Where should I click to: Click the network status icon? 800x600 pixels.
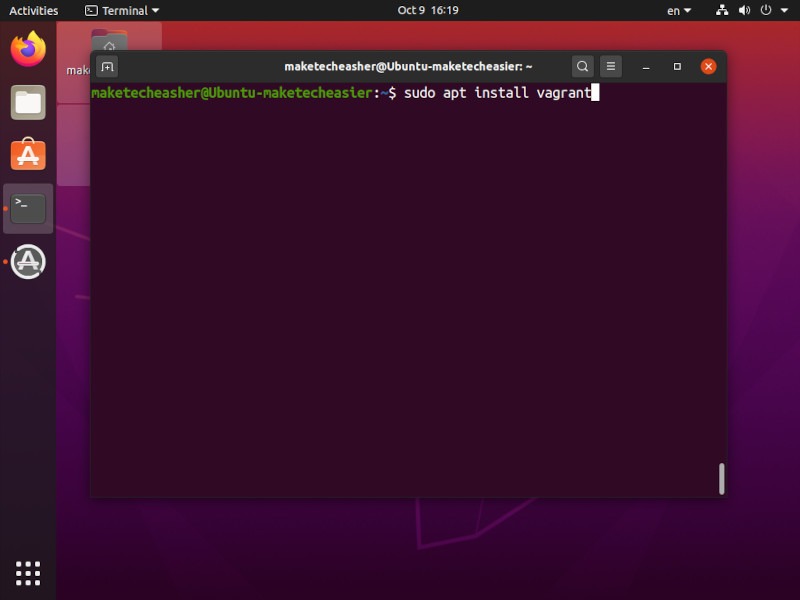click(723, 10)
